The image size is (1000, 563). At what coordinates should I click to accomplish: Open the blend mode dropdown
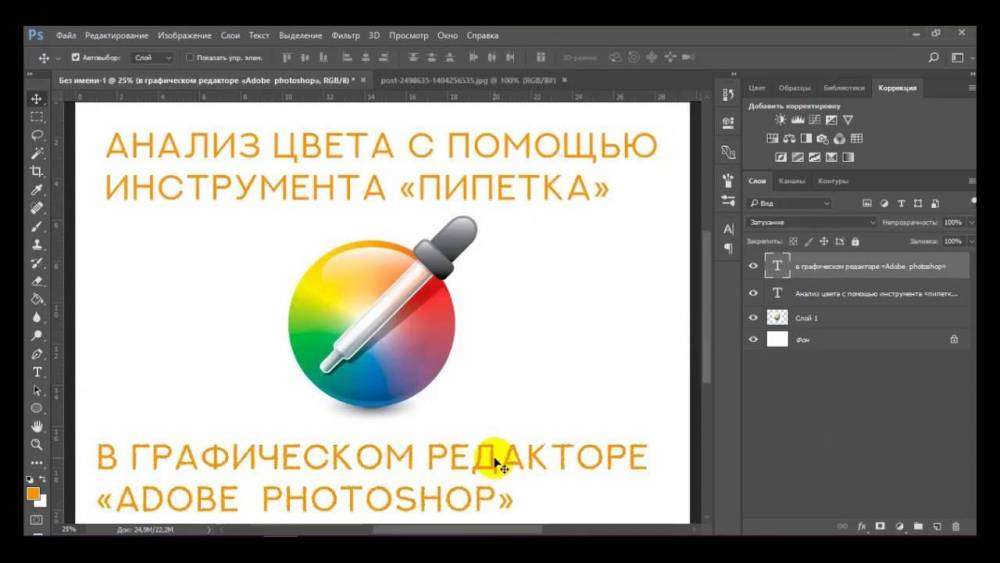[x=811, y=223]
